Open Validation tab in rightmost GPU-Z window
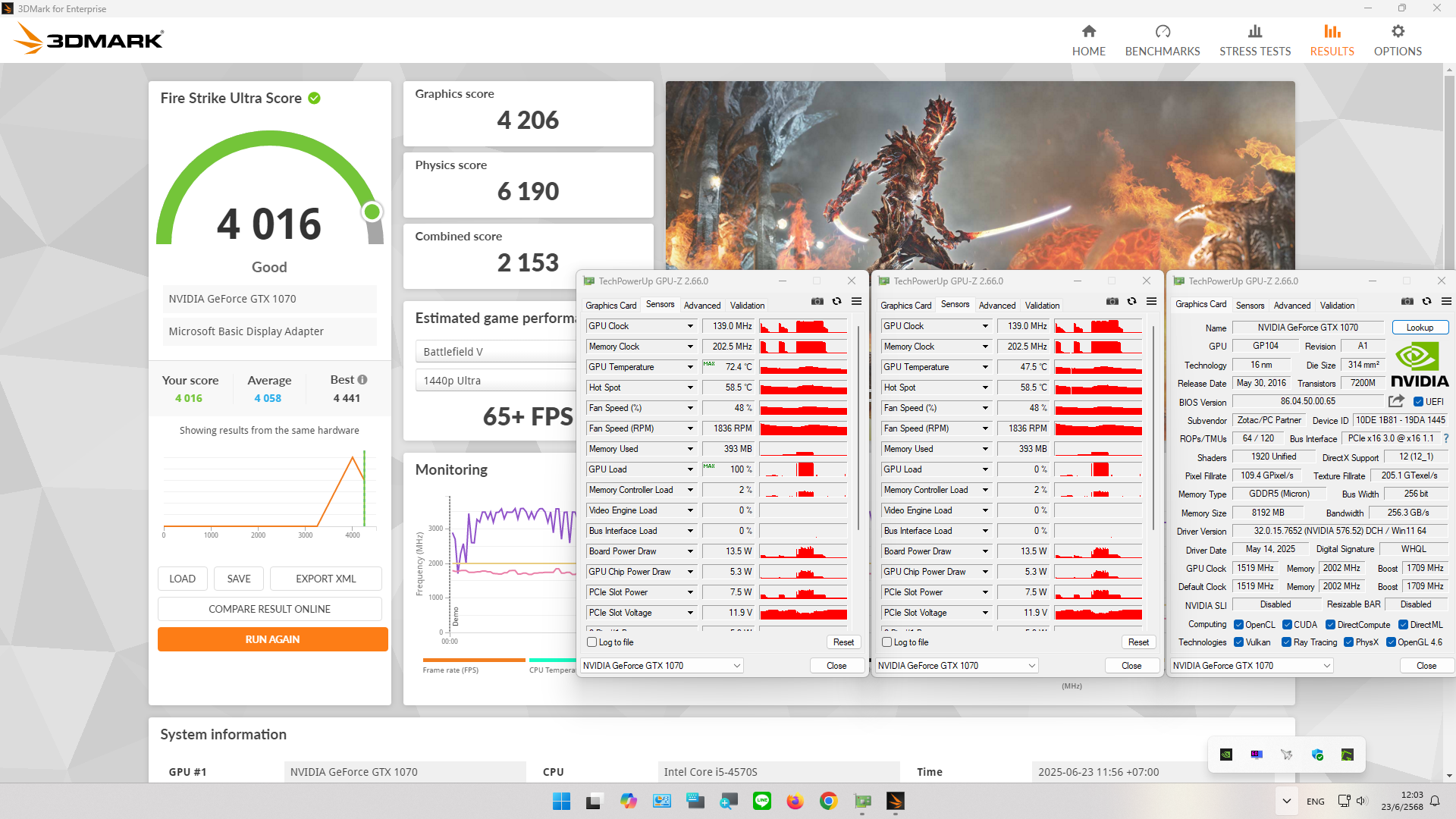The width and height of the screenshot is (1456, 819). point(1337,306)
